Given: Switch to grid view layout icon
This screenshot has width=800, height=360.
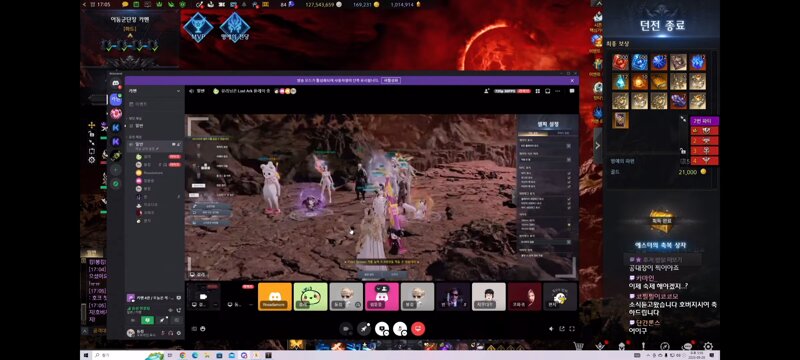Looking at the screenshot, I should tap(537, 91).
